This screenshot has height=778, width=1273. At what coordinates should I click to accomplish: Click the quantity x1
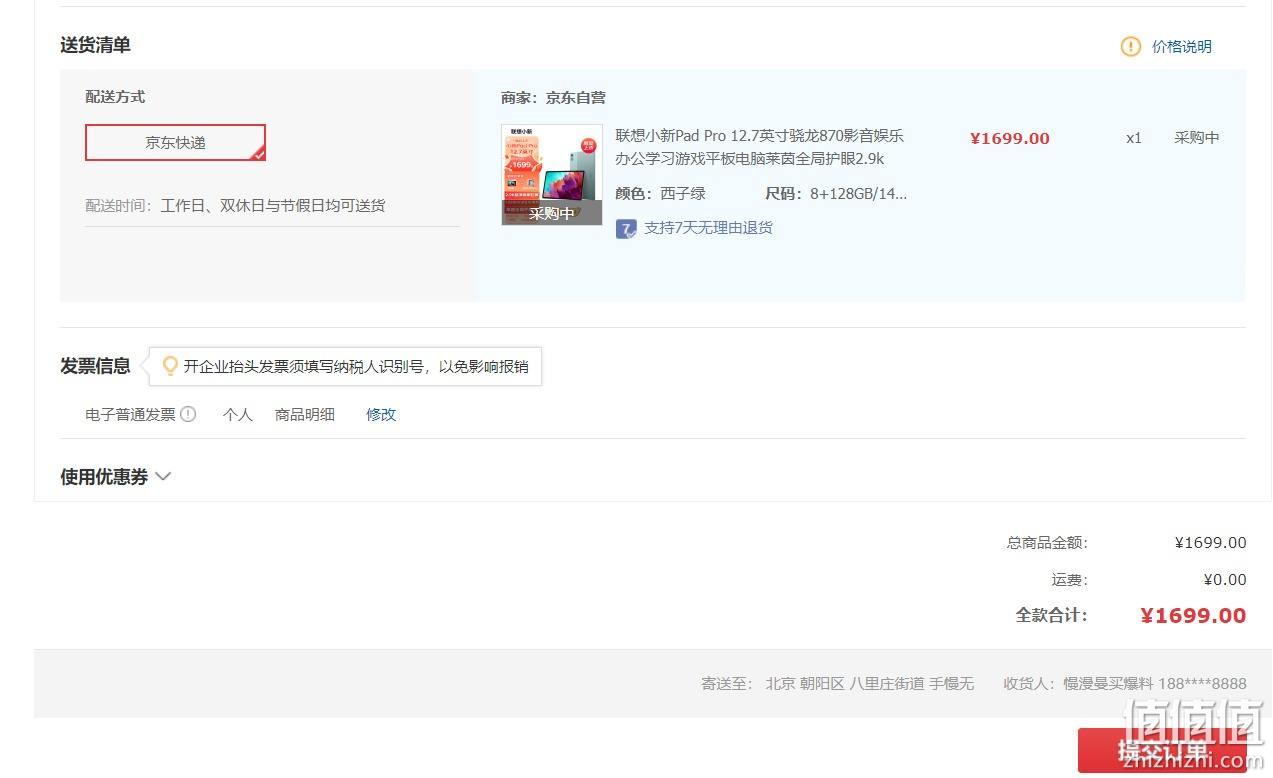click(1133, 138)
